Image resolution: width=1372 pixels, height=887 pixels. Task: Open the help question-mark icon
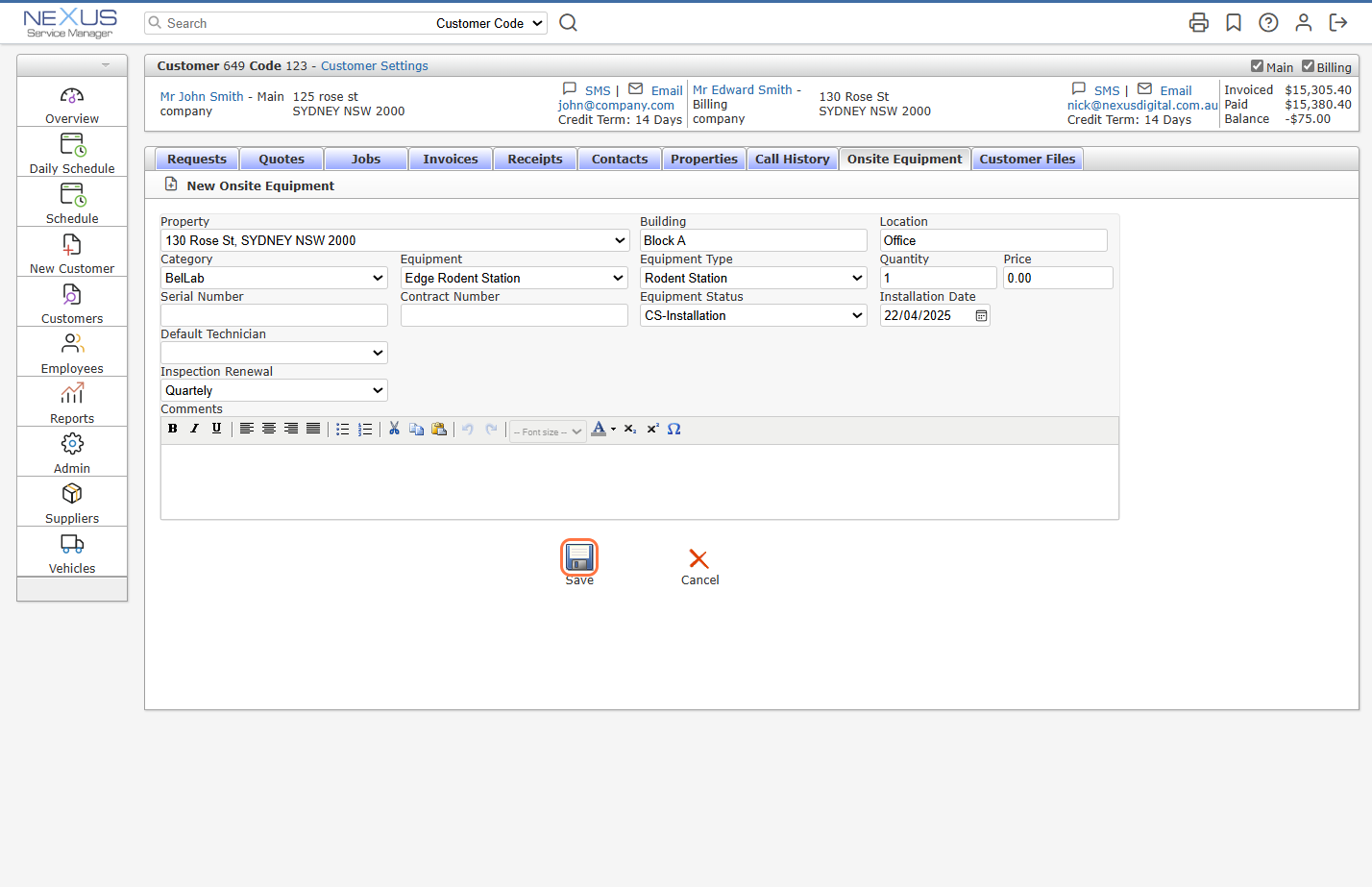tap(1268, 23)
